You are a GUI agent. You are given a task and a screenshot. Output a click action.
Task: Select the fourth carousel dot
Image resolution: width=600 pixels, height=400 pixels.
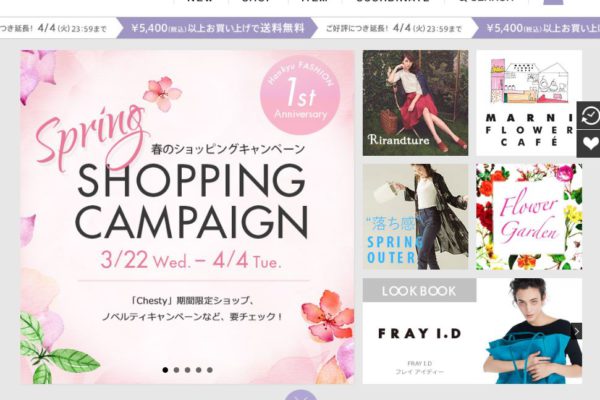pyautogui.click(x=199, y=370)
